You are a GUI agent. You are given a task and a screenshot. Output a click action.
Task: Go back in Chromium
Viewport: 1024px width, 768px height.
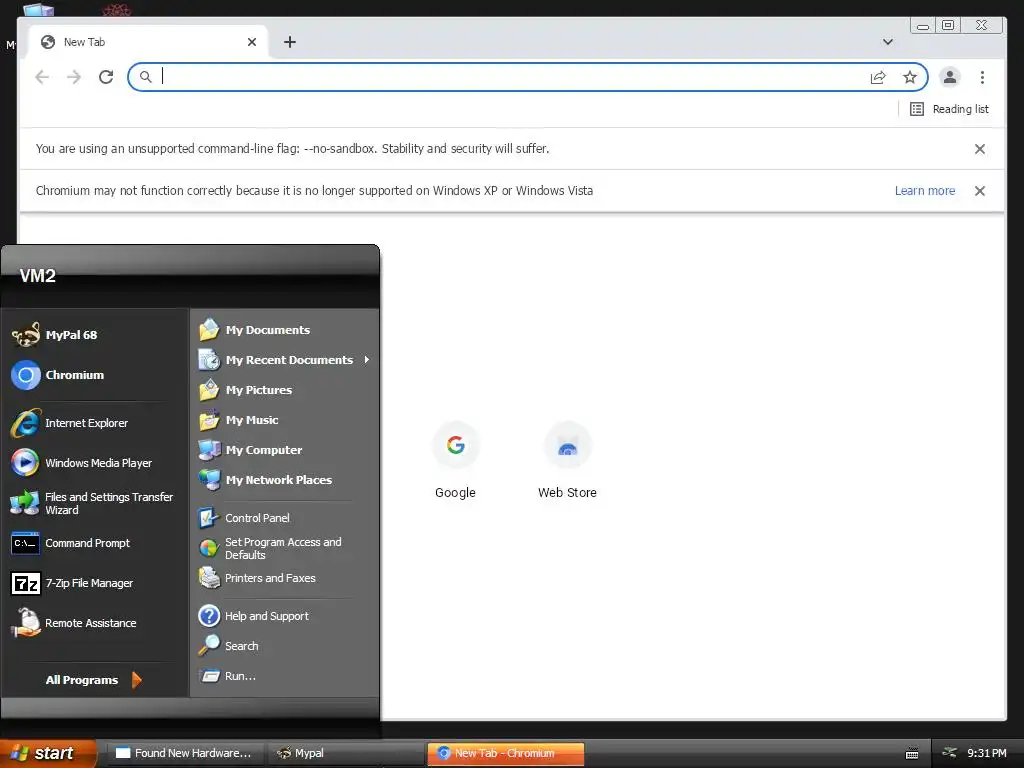pos(42,77)
